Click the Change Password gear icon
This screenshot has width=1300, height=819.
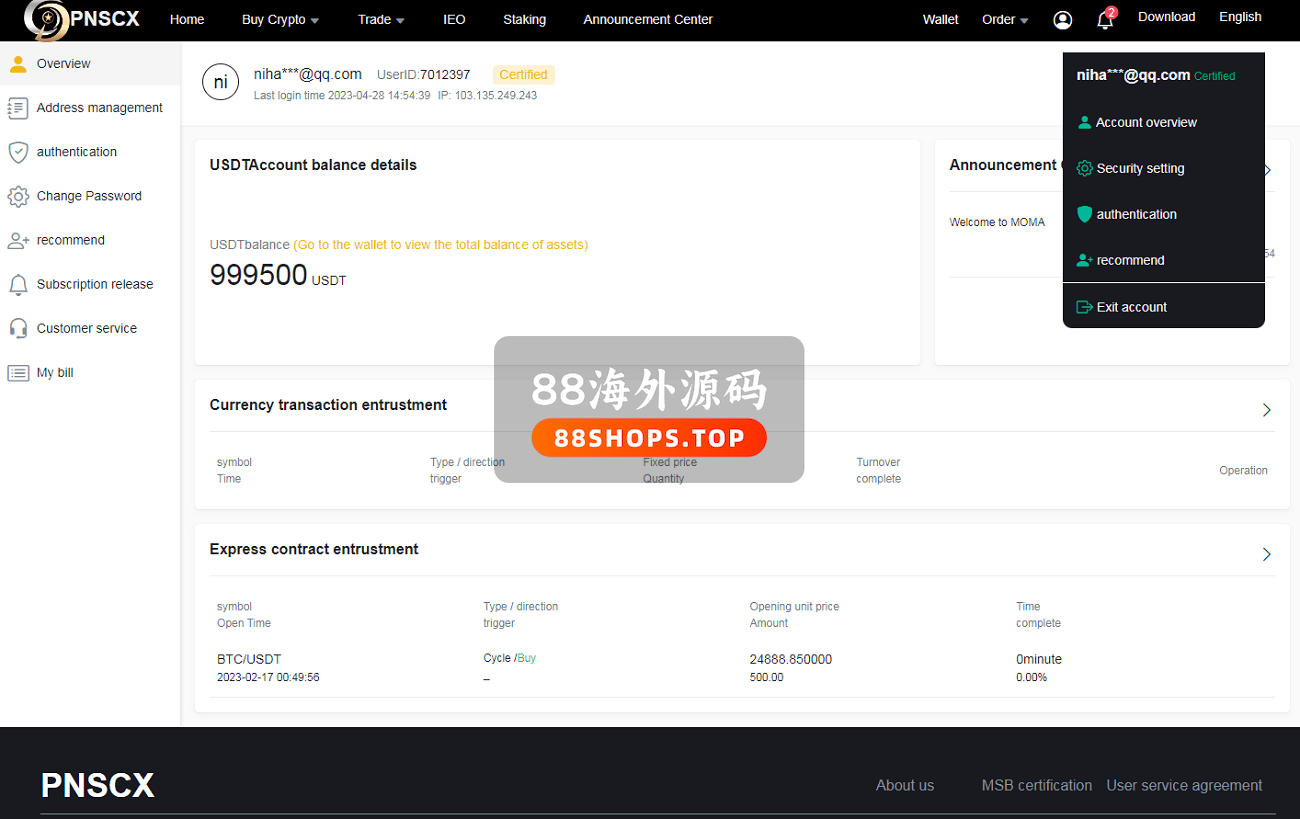(17, 196)
